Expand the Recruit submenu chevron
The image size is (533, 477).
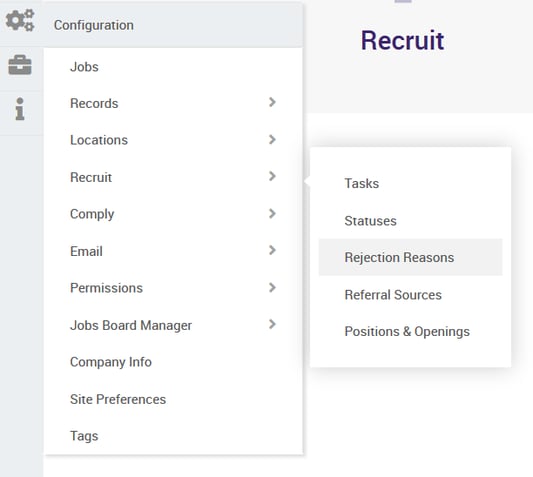[272, 176]
